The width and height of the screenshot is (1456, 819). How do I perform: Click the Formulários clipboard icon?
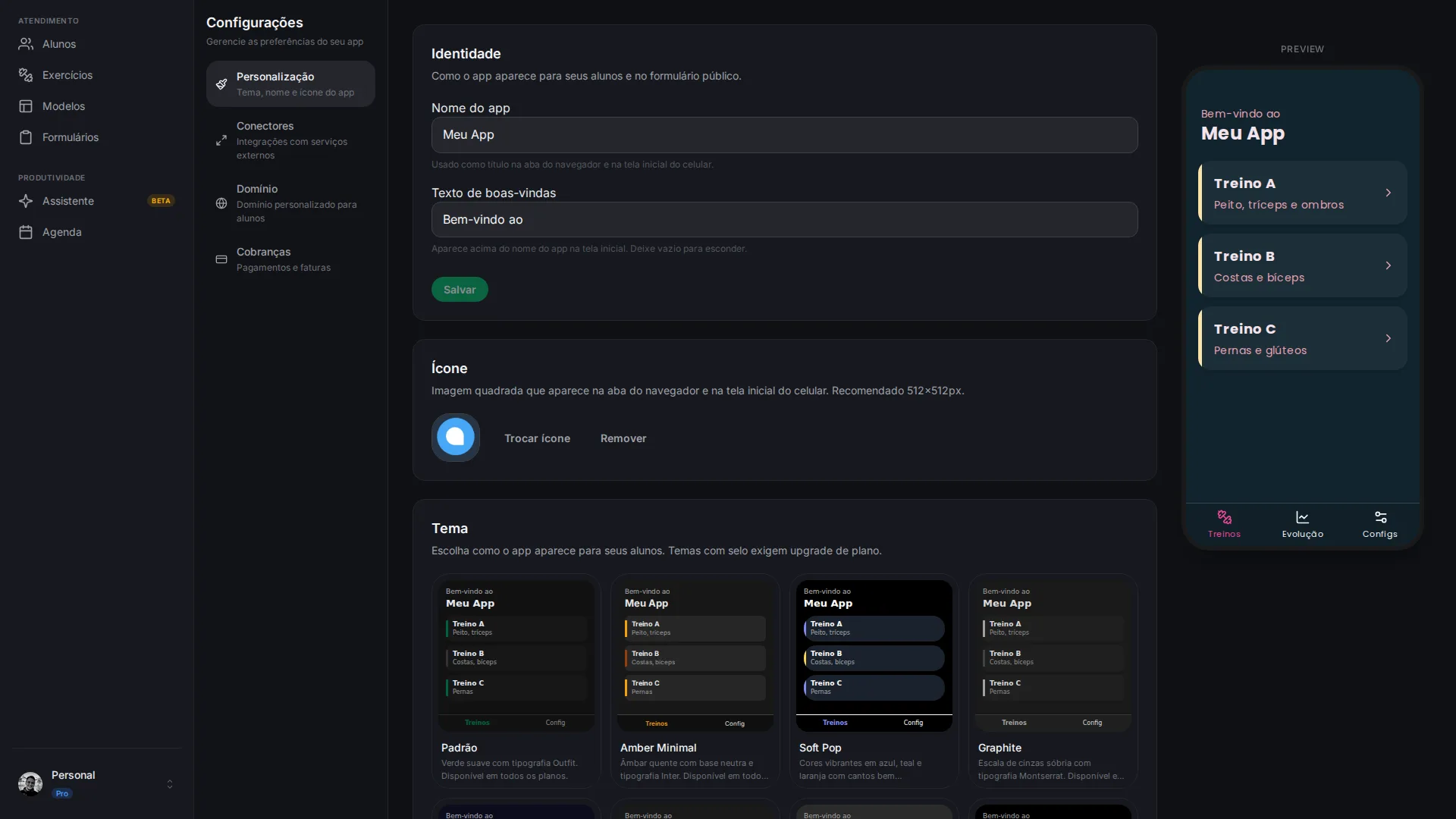[26, 137]
